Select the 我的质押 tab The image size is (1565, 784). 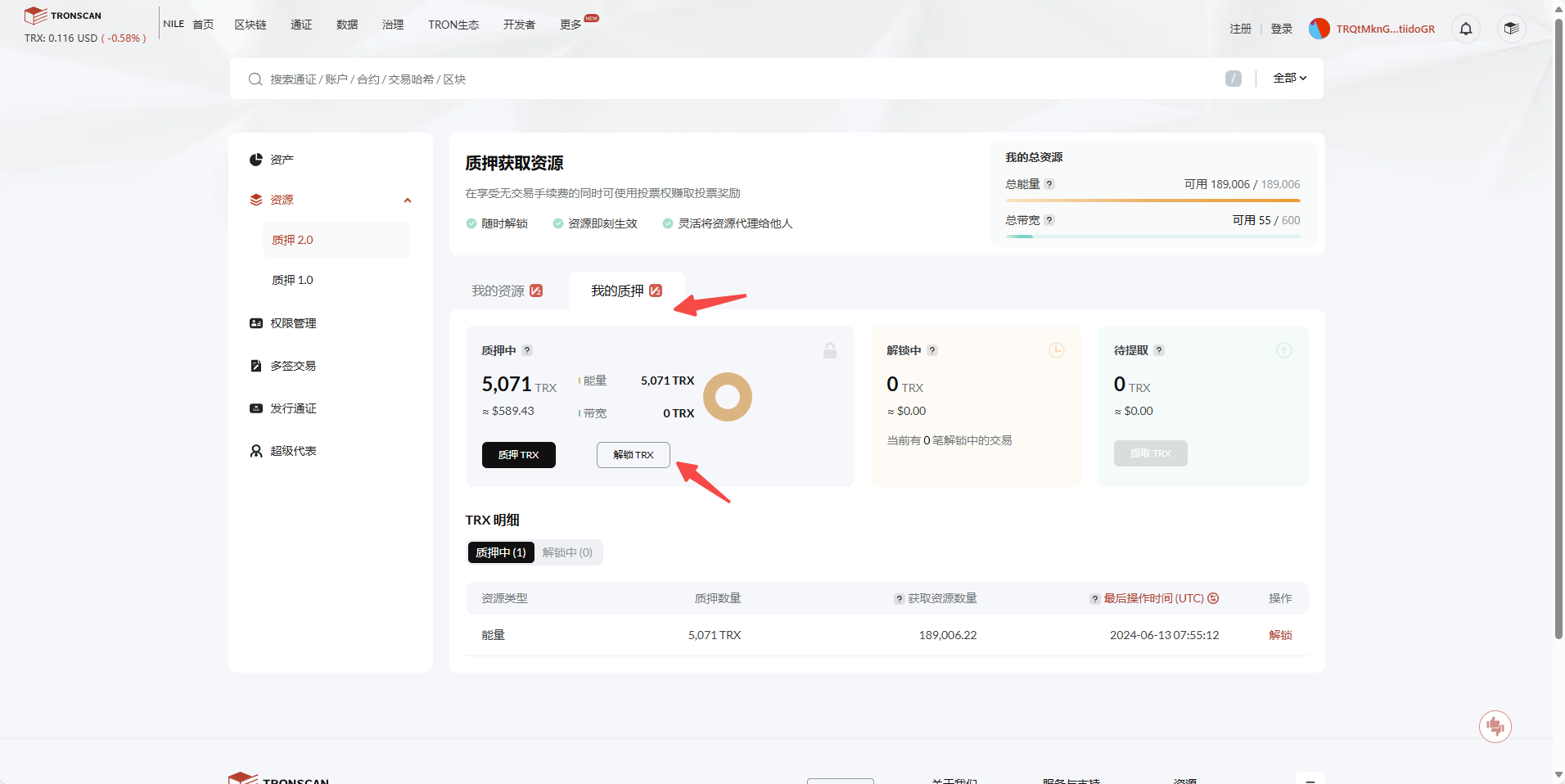(x=627, y=291)
